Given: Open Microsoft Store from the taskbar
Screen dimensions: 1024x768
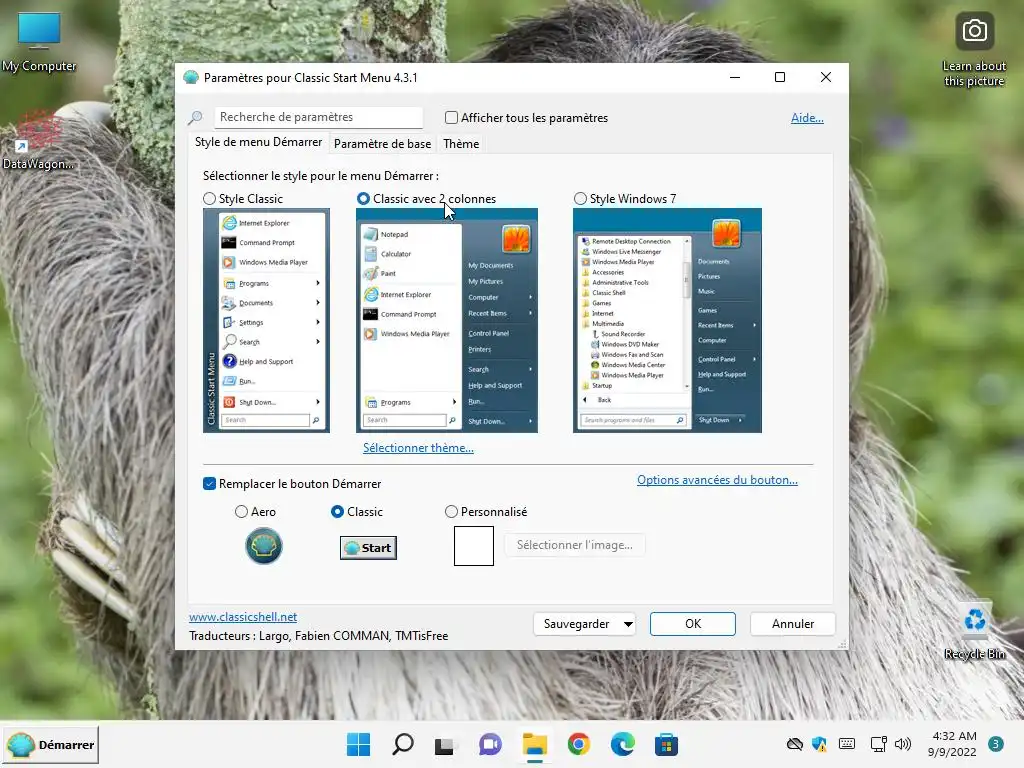Looking at the screenshot, I should 666,744.
